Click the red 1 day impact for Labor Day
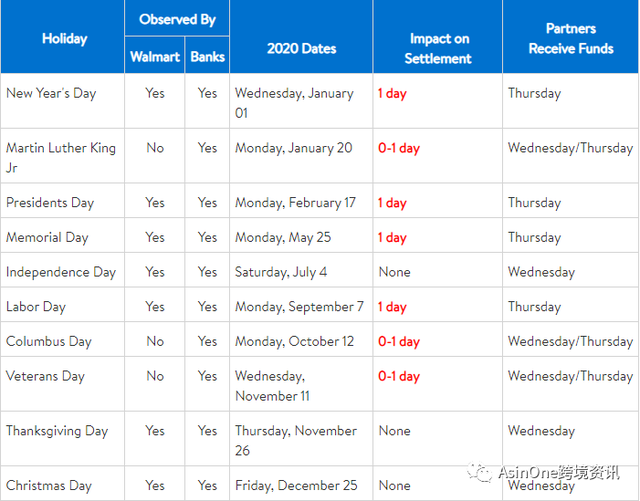This screenshot has width=640, height=501. [x=392, y=307]
